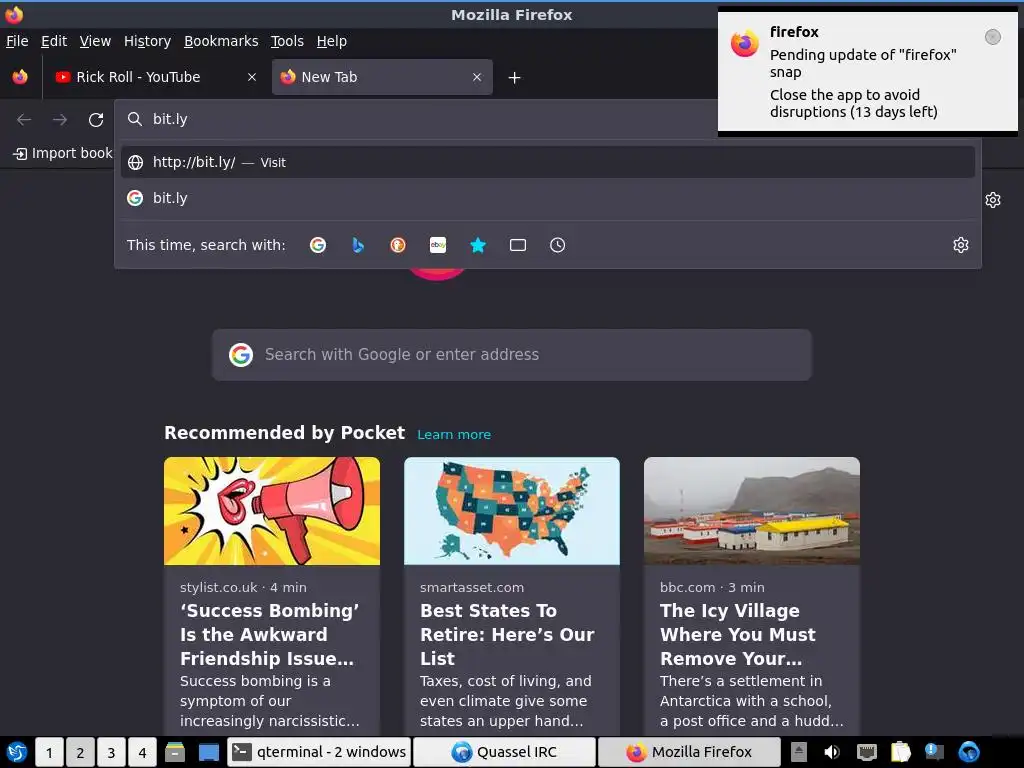Screen dimensions: 1024x768
Task: Open the Tools menu
Action: click(x=287, y=41)
